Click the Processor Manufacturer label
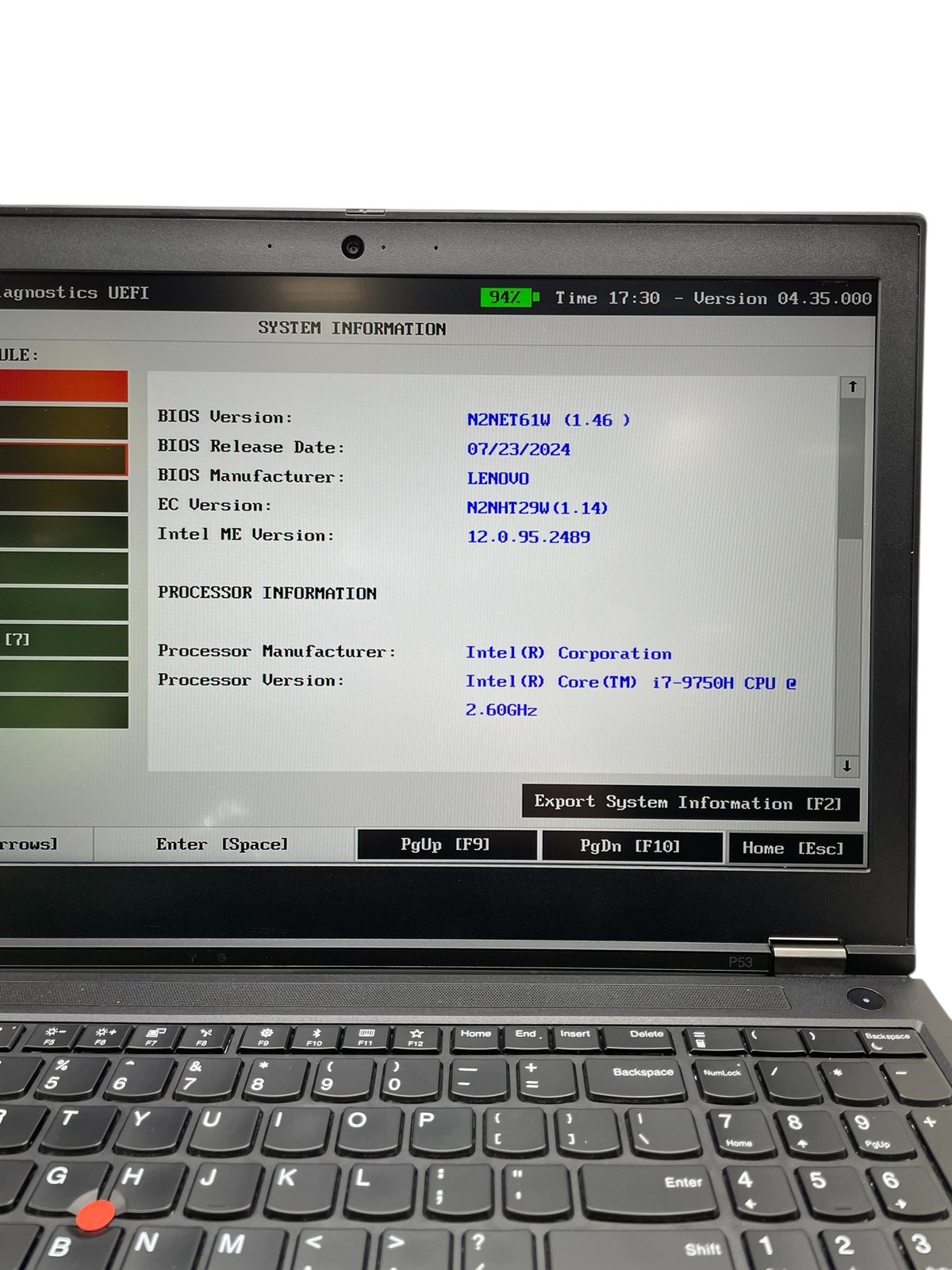The height and width of the screenshot is (1270, 952). (x=277, y=652)
